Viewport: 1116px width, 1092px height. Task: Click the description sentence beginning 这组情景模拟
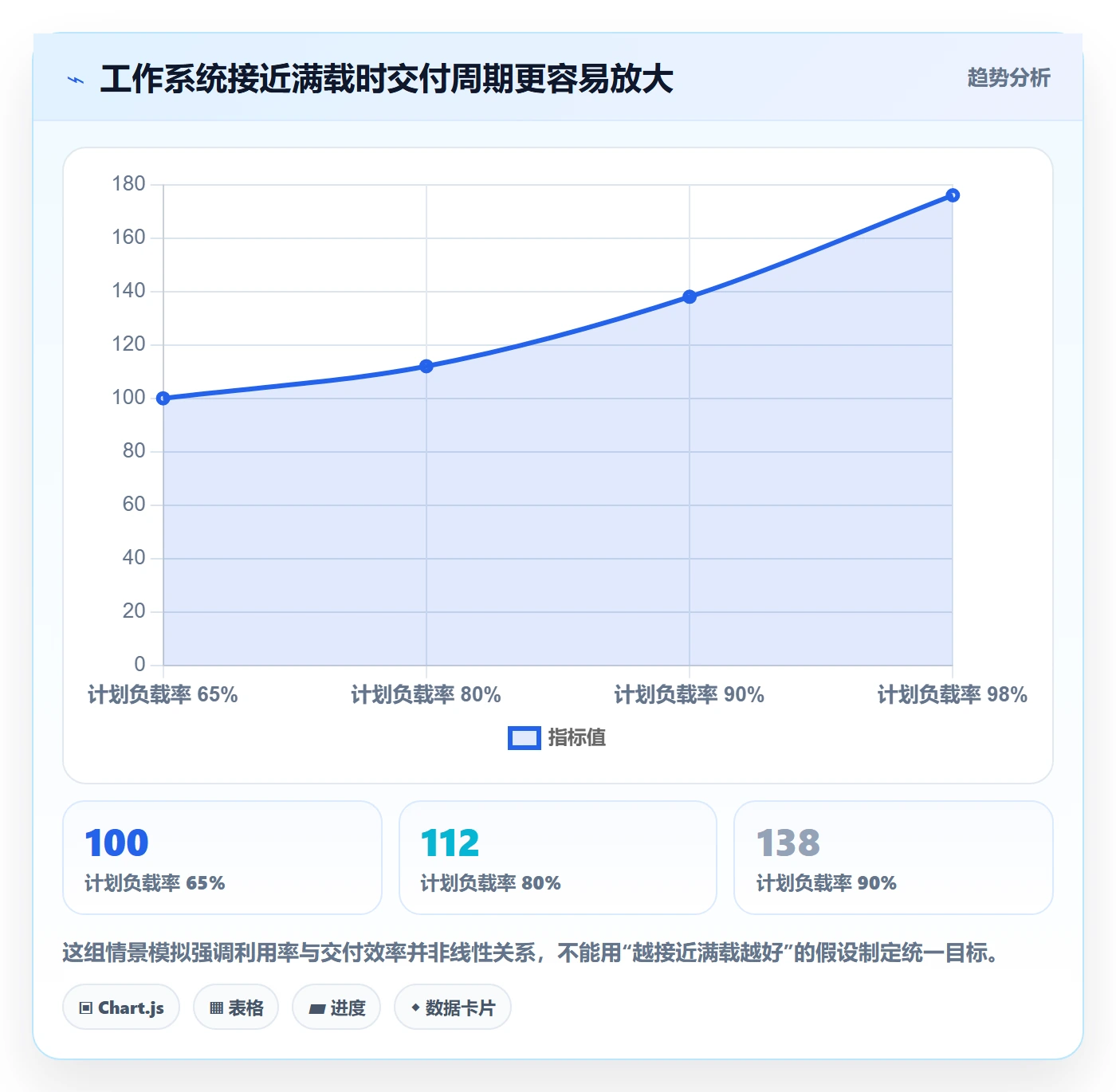[532, 953]
